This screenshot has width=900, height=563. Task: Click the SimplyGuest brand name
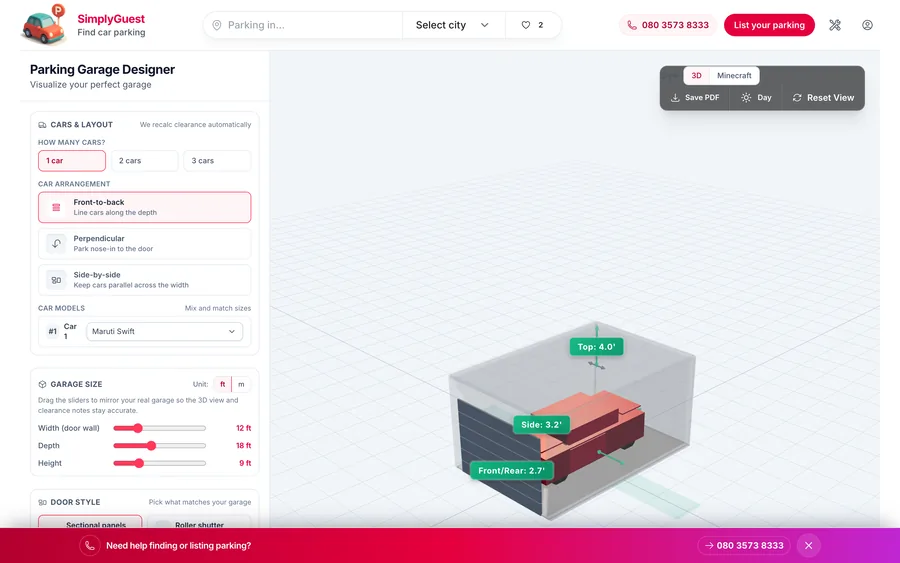[111, 19]
